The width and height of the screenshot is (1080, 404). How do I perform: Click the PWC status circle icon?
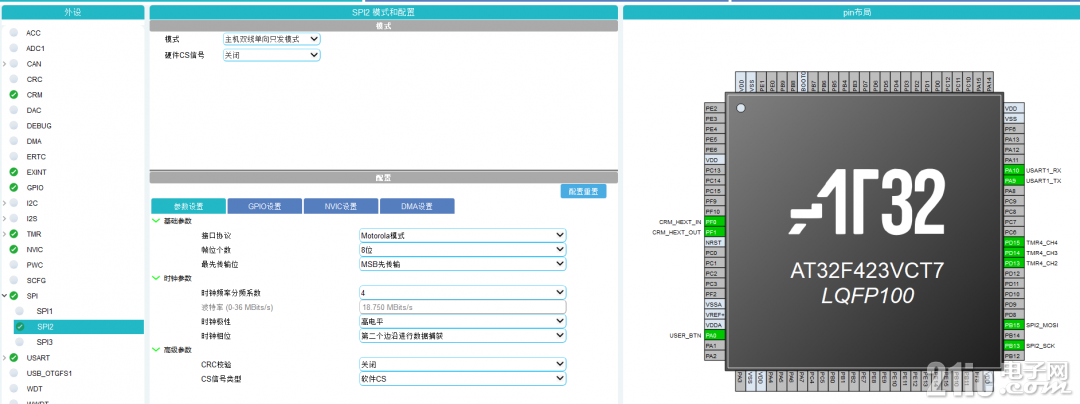click(14, 264)
